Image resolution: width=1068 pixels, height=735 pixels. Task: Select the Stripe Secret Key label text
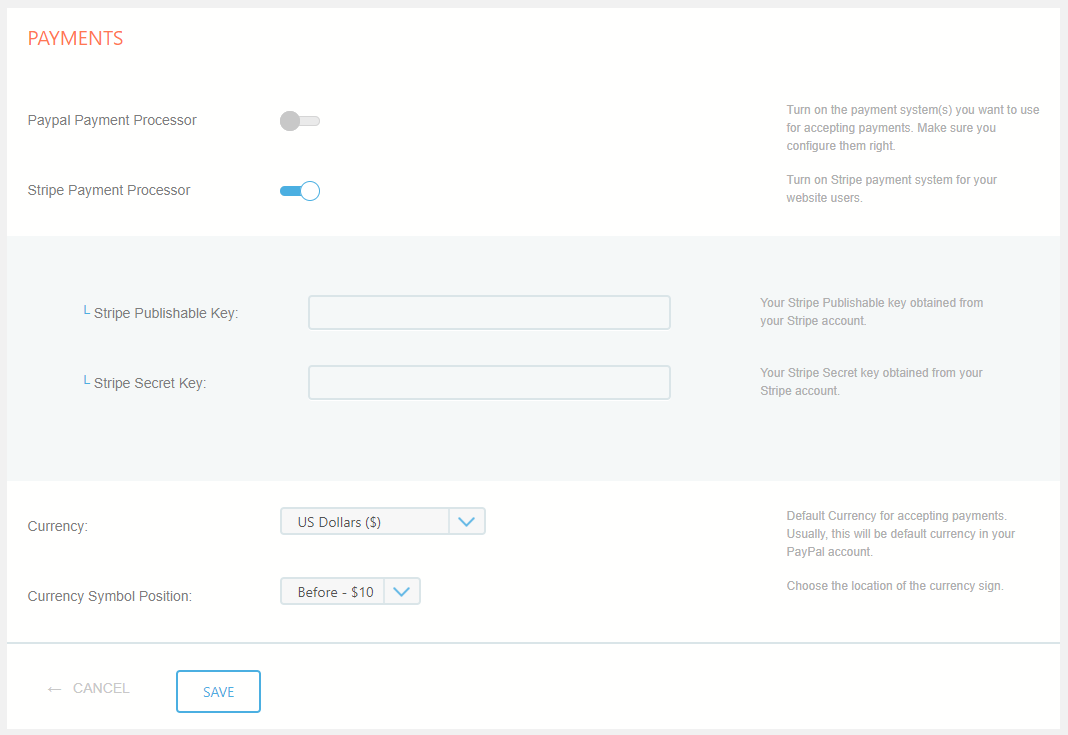click(x=150, y=383)
